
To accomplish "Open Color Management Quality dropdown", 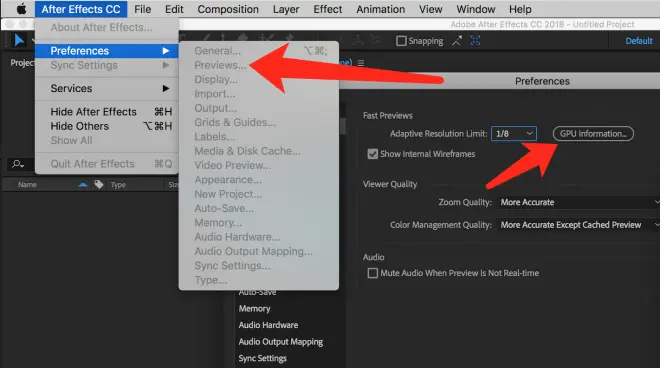I will coord(580,225).
